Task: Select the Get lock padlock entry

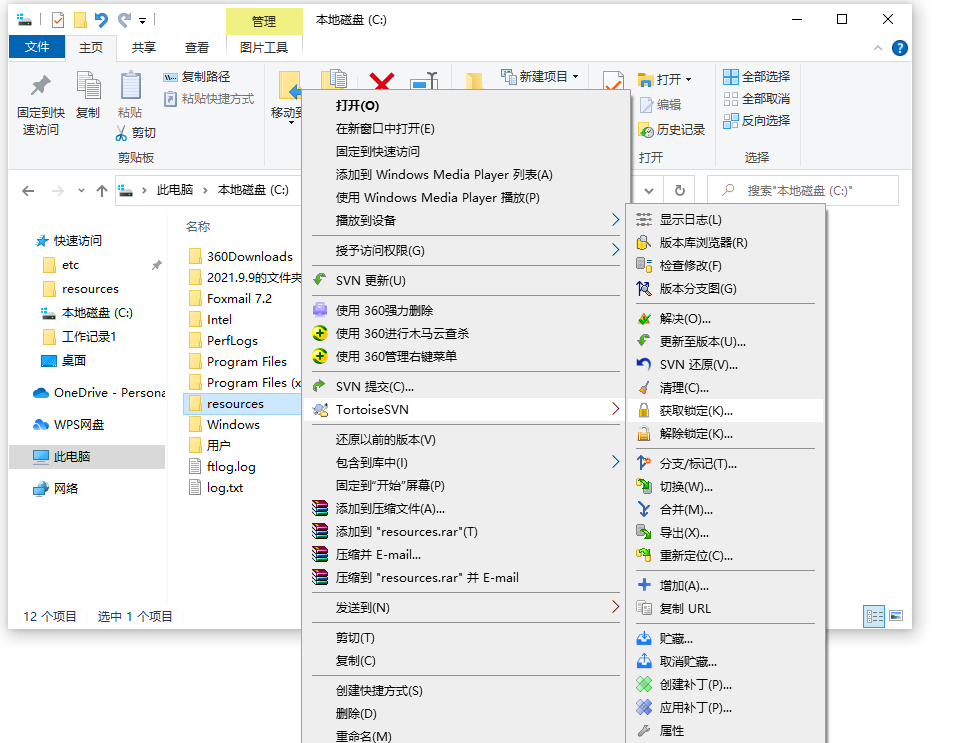Action: pyautogui.click(x=695, y=411)
